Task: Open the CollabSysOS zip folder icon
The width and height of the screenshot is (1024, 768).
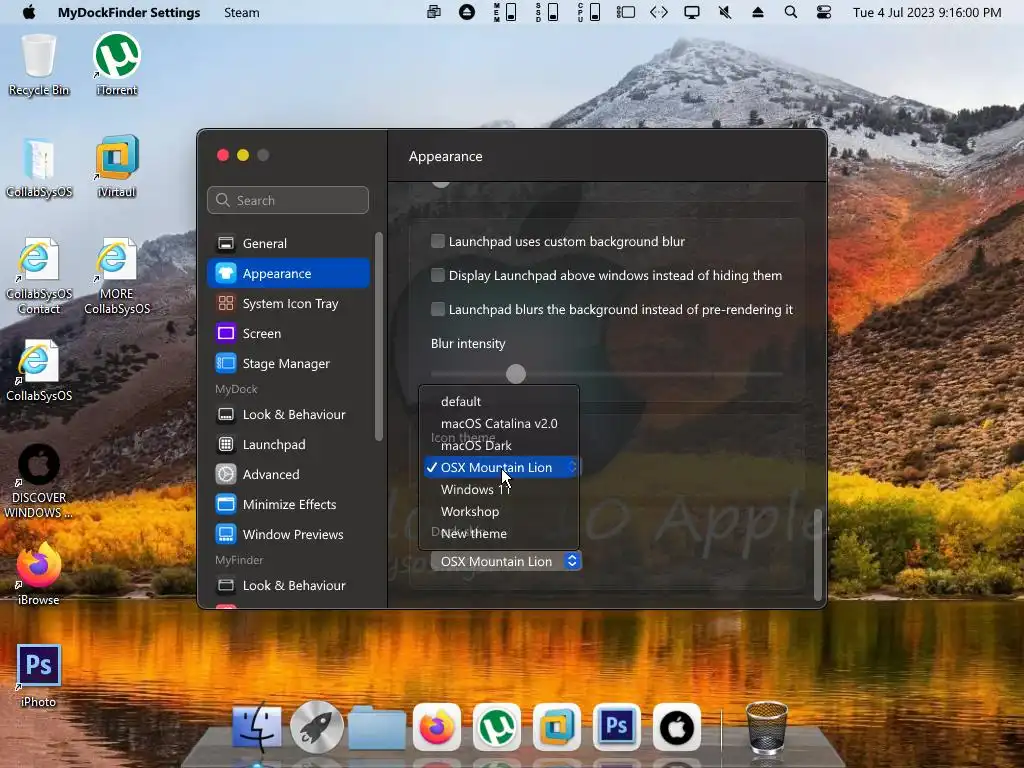Action: pos(39,168)
